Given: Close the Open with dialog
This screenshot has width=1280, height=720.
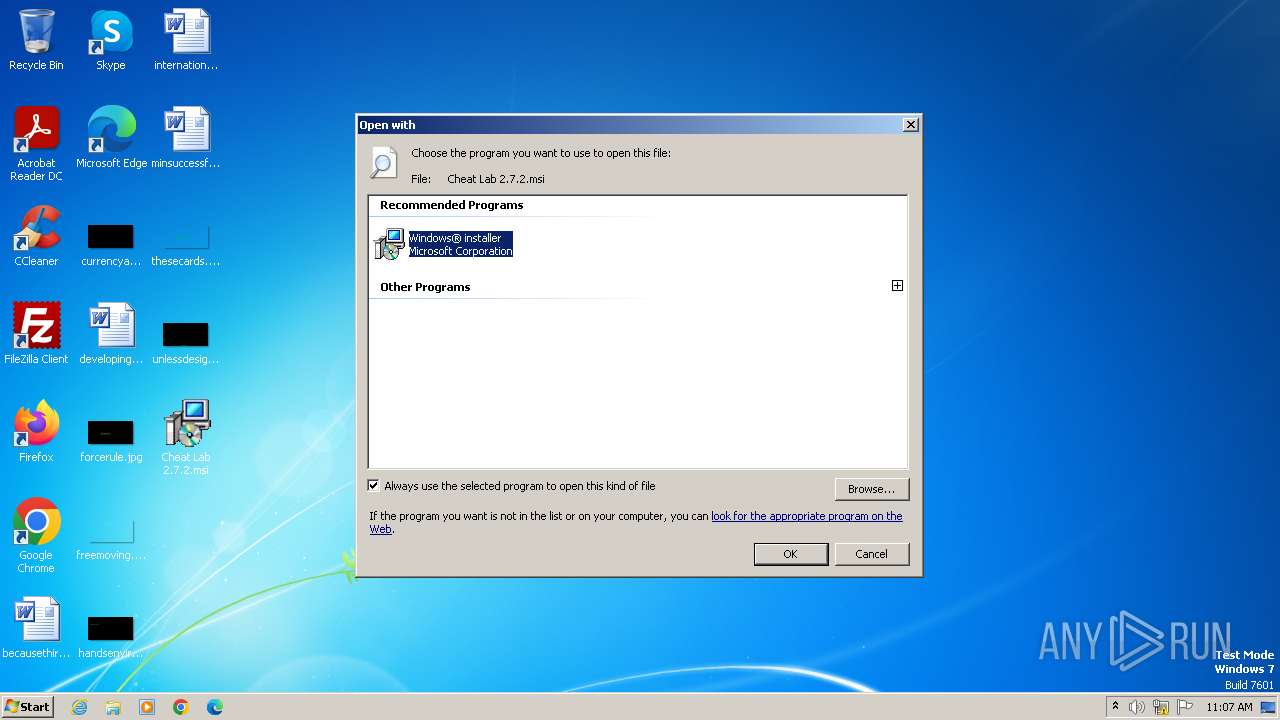Looking at the screenshot, I should point(910,125).
